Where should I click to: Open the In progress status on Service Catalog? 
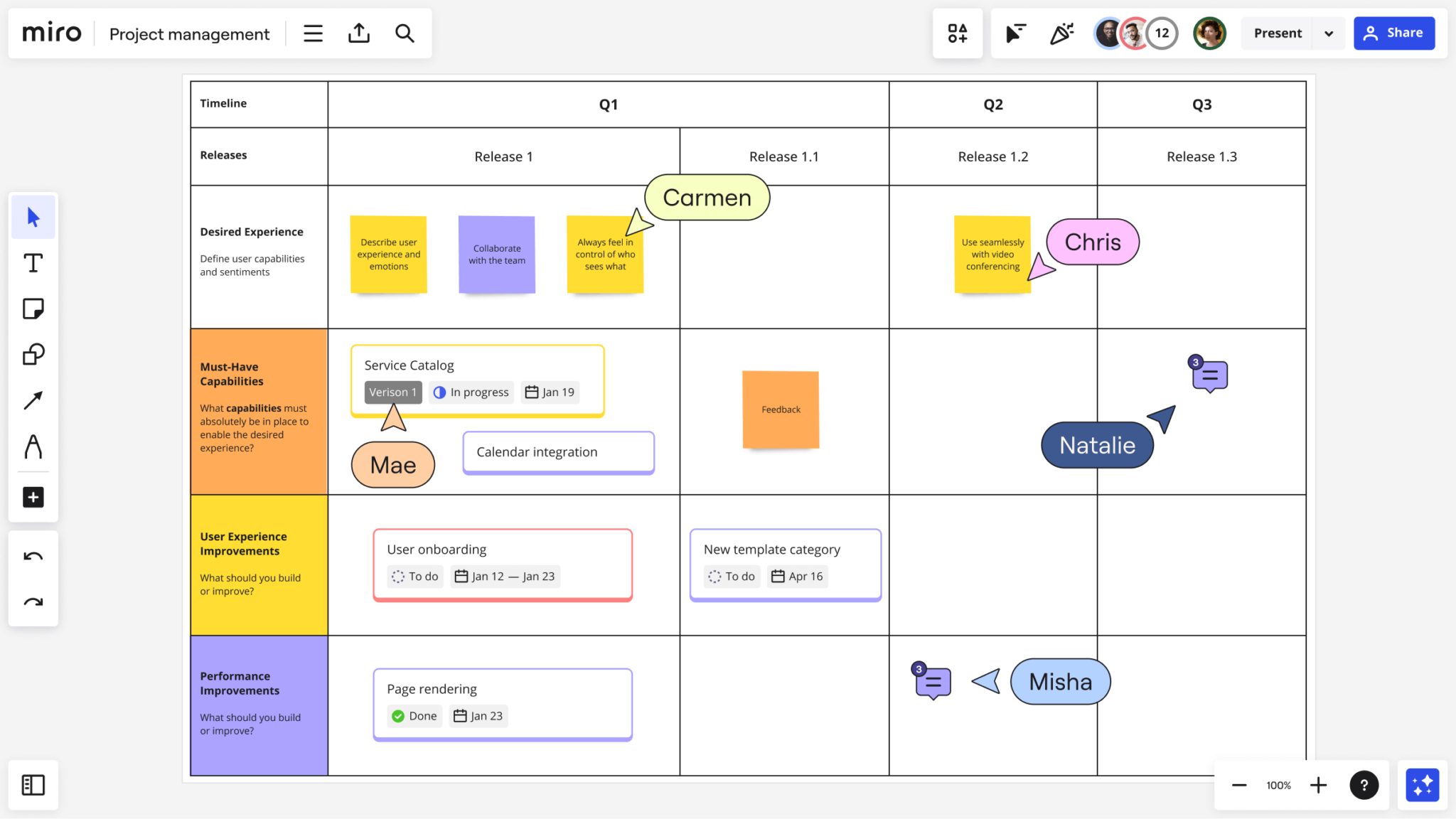click(x=471, y=392)
